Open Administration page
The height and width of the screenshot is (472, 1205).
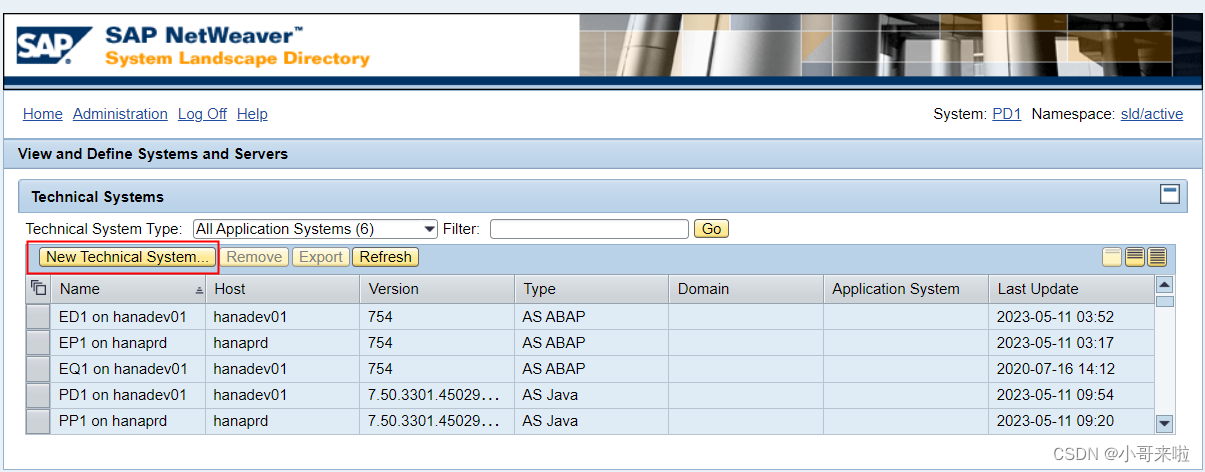point(120,114)
